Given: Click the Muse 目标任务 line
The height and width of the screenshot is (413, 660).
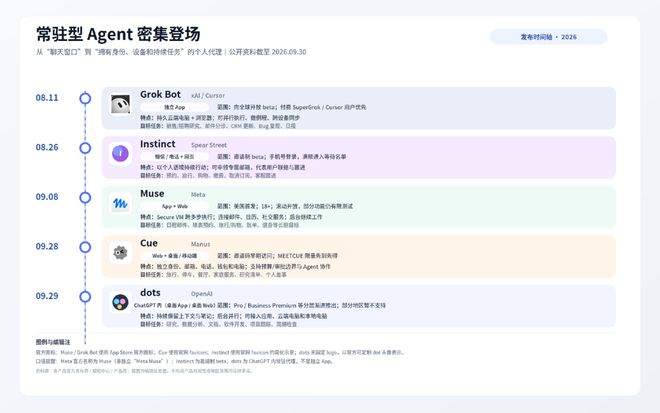Looking at the screenshot, I should [219, 225].
